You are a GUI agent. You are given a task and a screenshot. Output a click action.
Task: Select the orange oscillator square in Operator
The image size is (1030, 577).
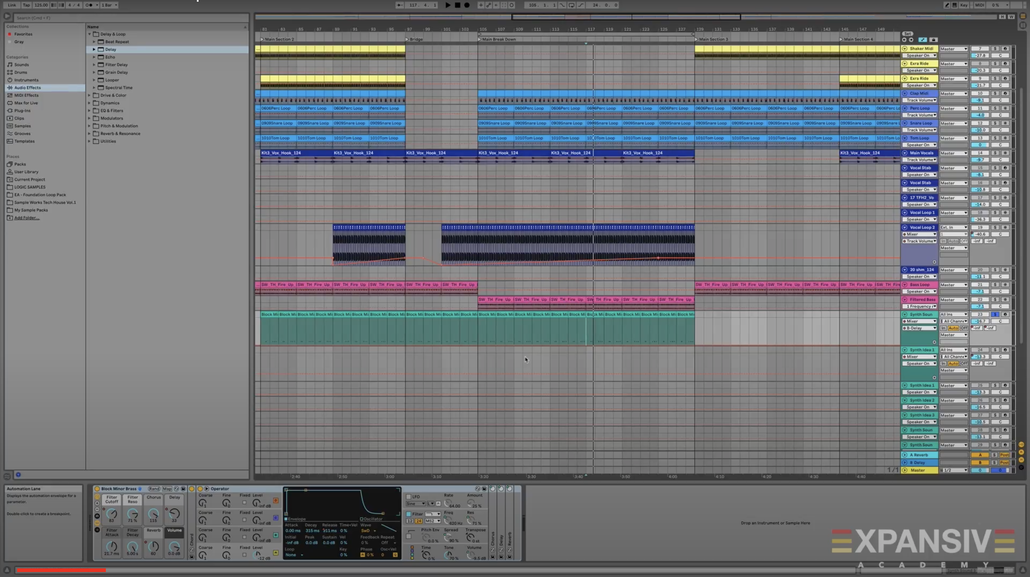(275, 501)
